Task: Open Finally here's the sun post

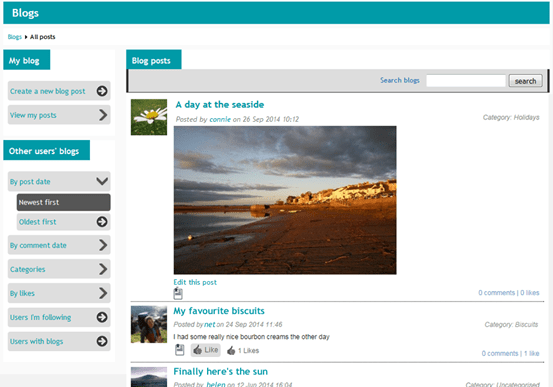Action: [220, 371]
